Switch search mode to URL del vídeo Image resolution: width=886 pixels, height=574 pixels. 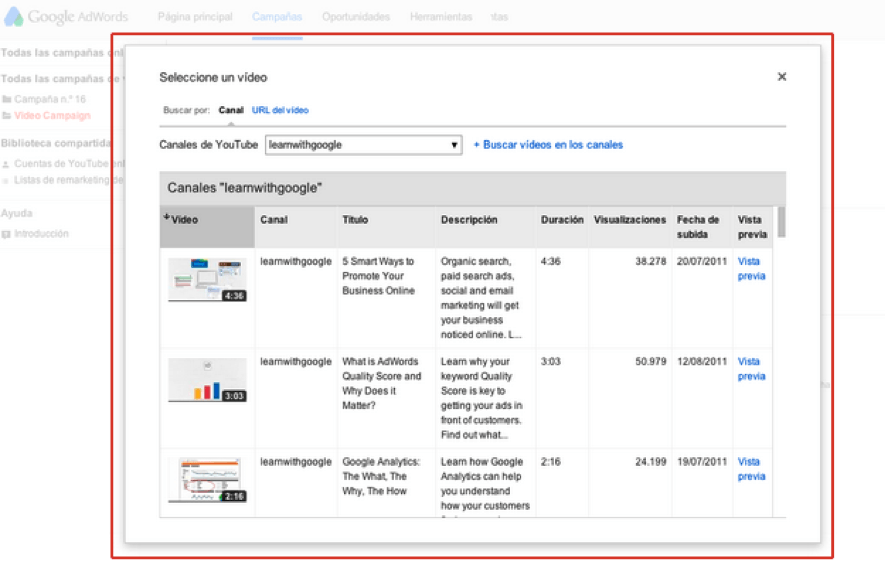280,110
